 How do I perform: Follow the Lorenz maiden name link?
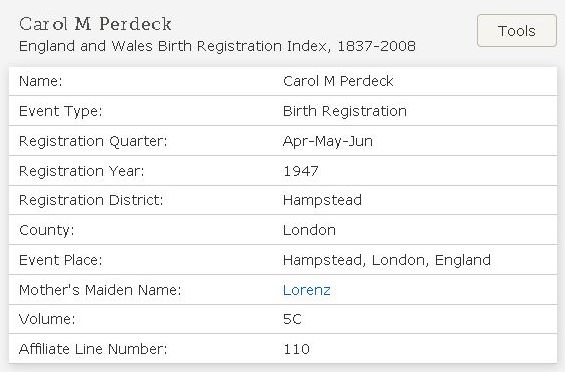pyautogui.click(x=307, y=290)
